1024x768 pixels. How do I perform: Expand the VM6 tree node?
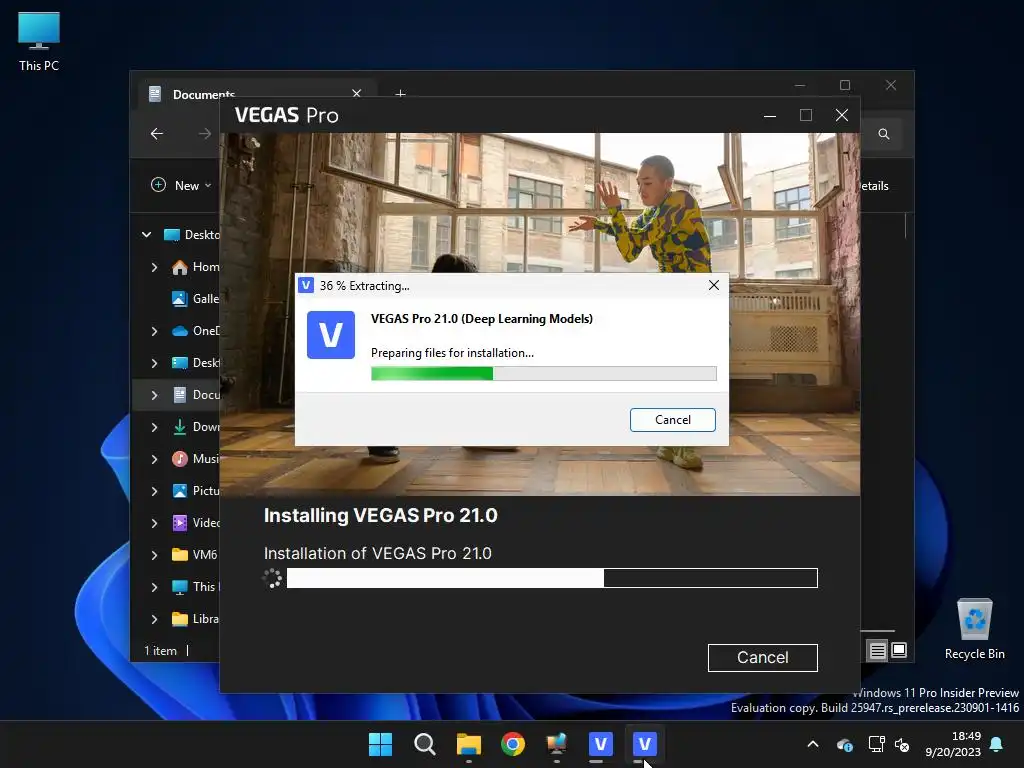pos(155,554)
